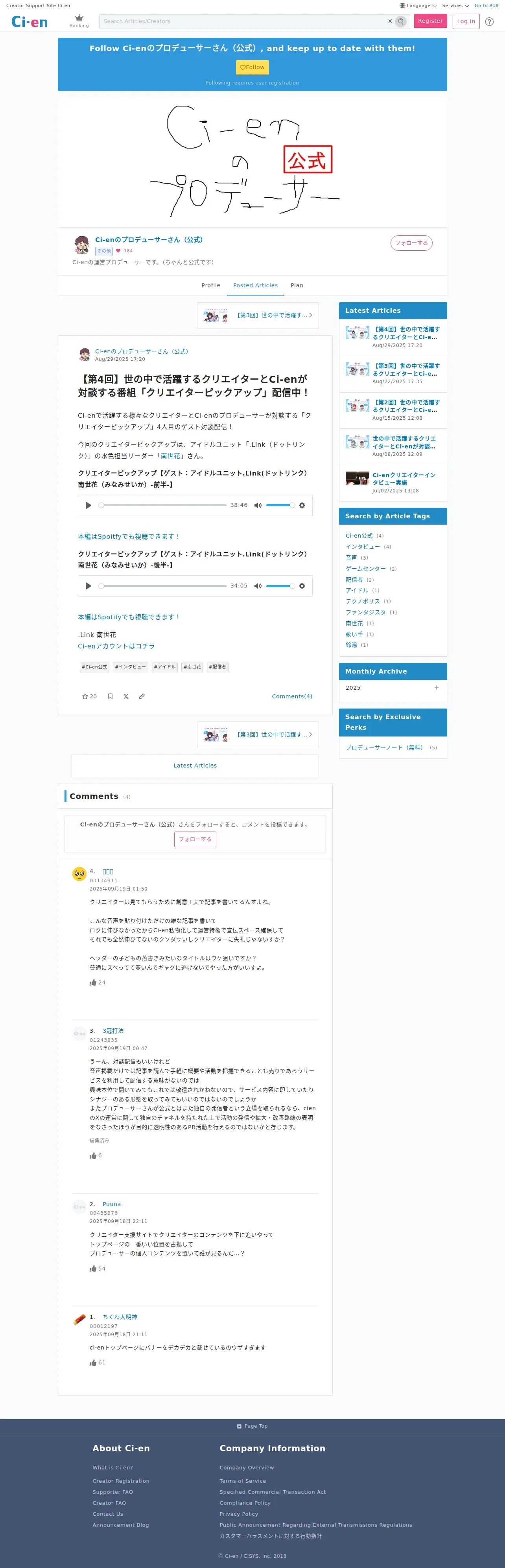Filter by ファンタジスタ (1) tag
The image size is (505, 1568).
click(365, 612)
